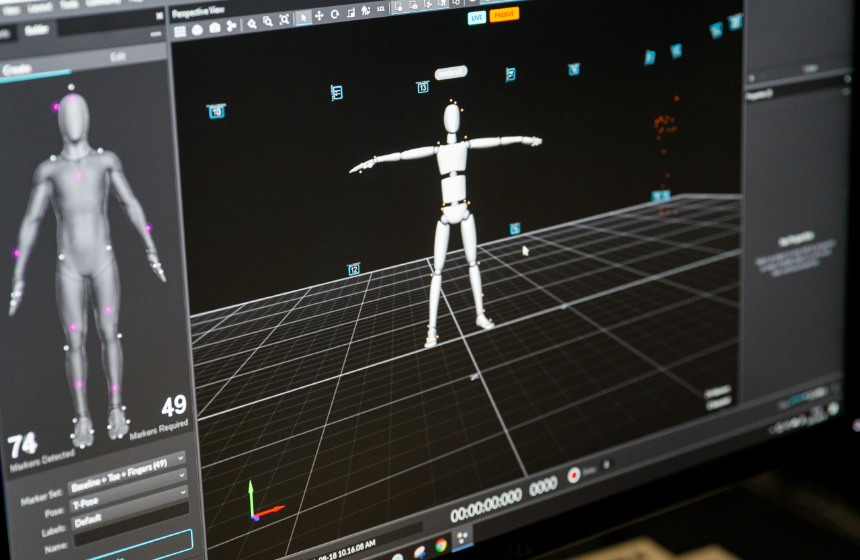Switch to LIVE mode

[x=476, y=17]
